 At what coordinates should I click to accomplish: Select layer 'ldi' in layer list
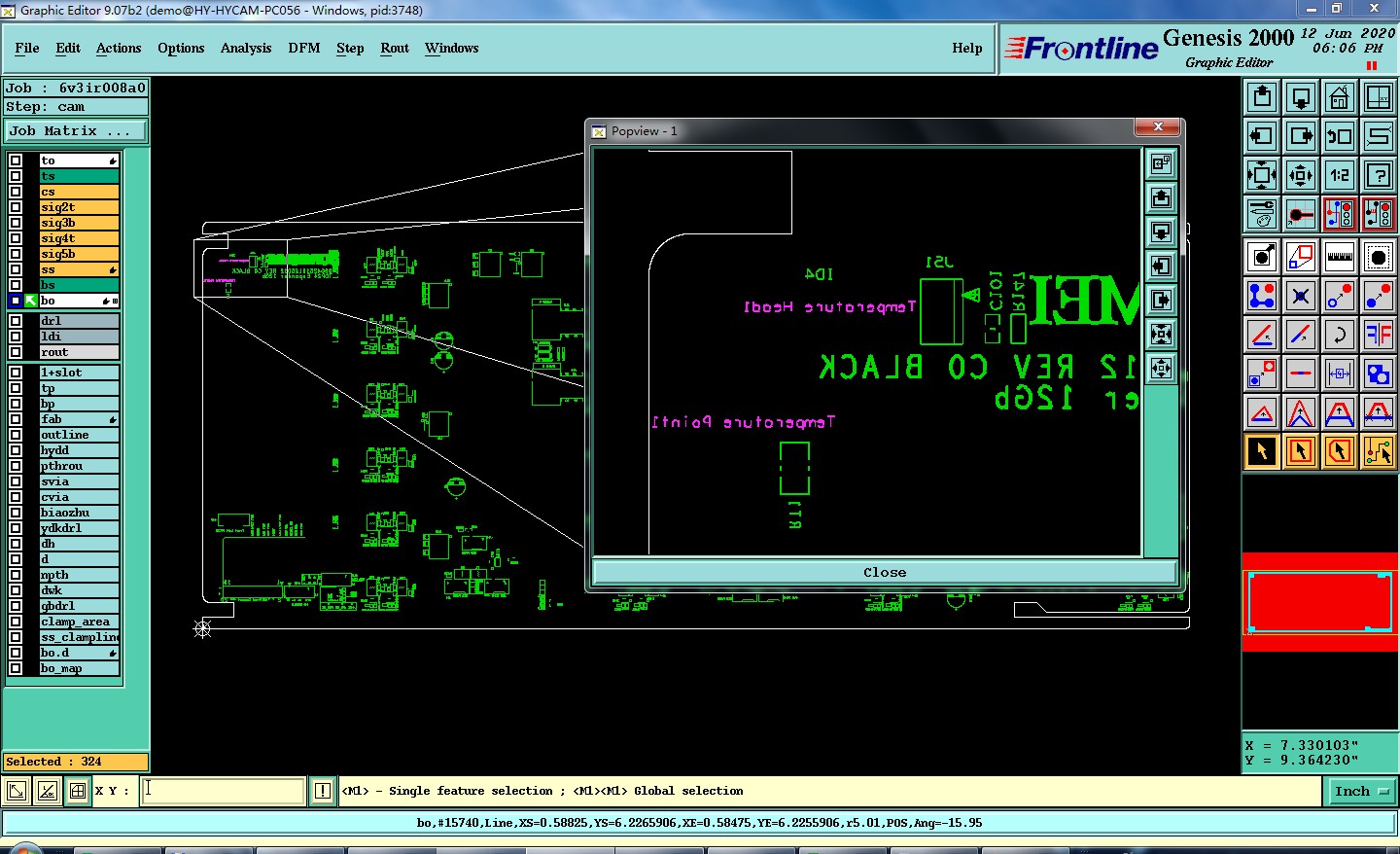click(79, 337)
